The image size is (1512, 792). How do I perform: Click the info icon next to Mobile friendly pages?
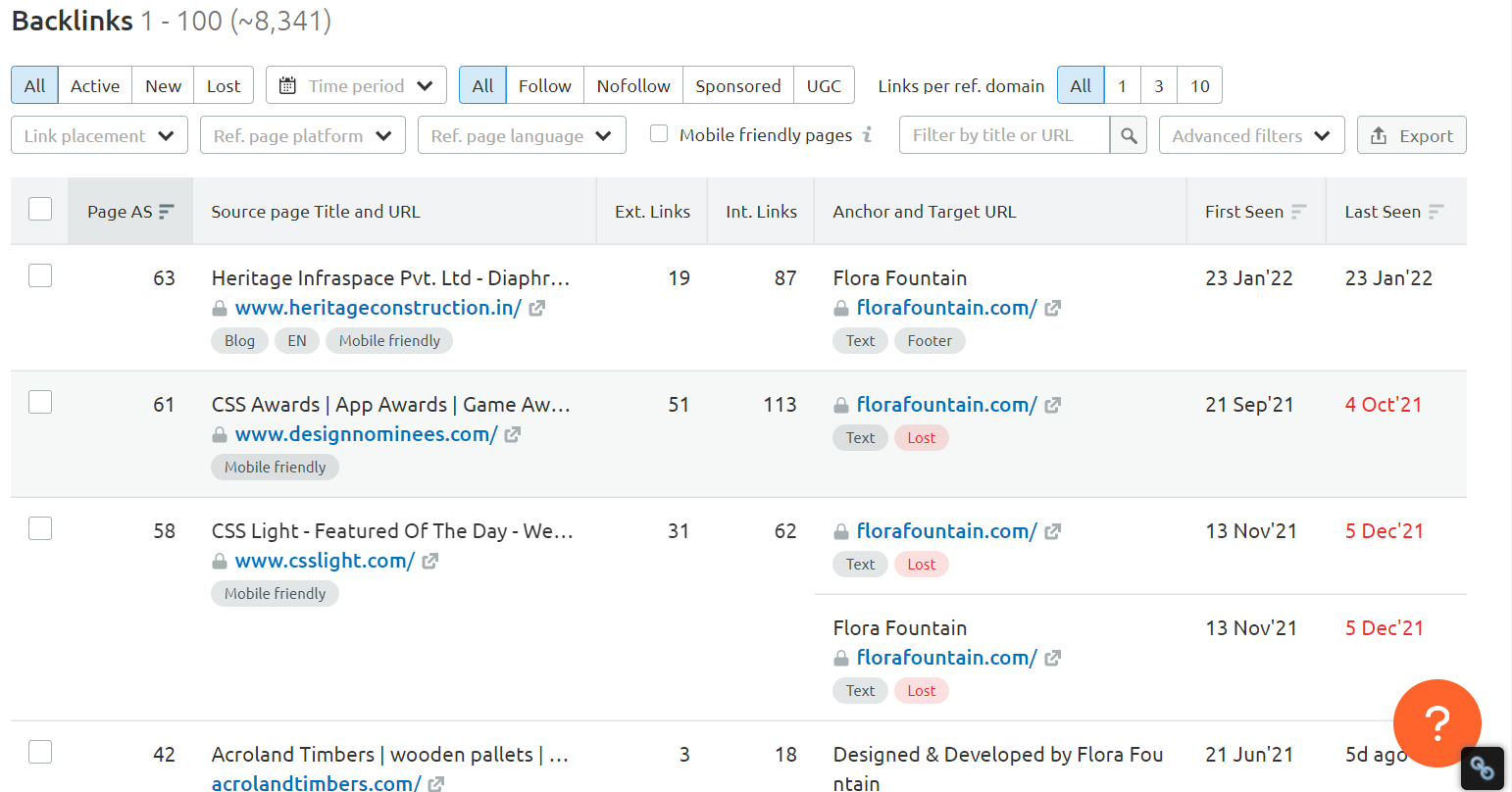[868, 135]
